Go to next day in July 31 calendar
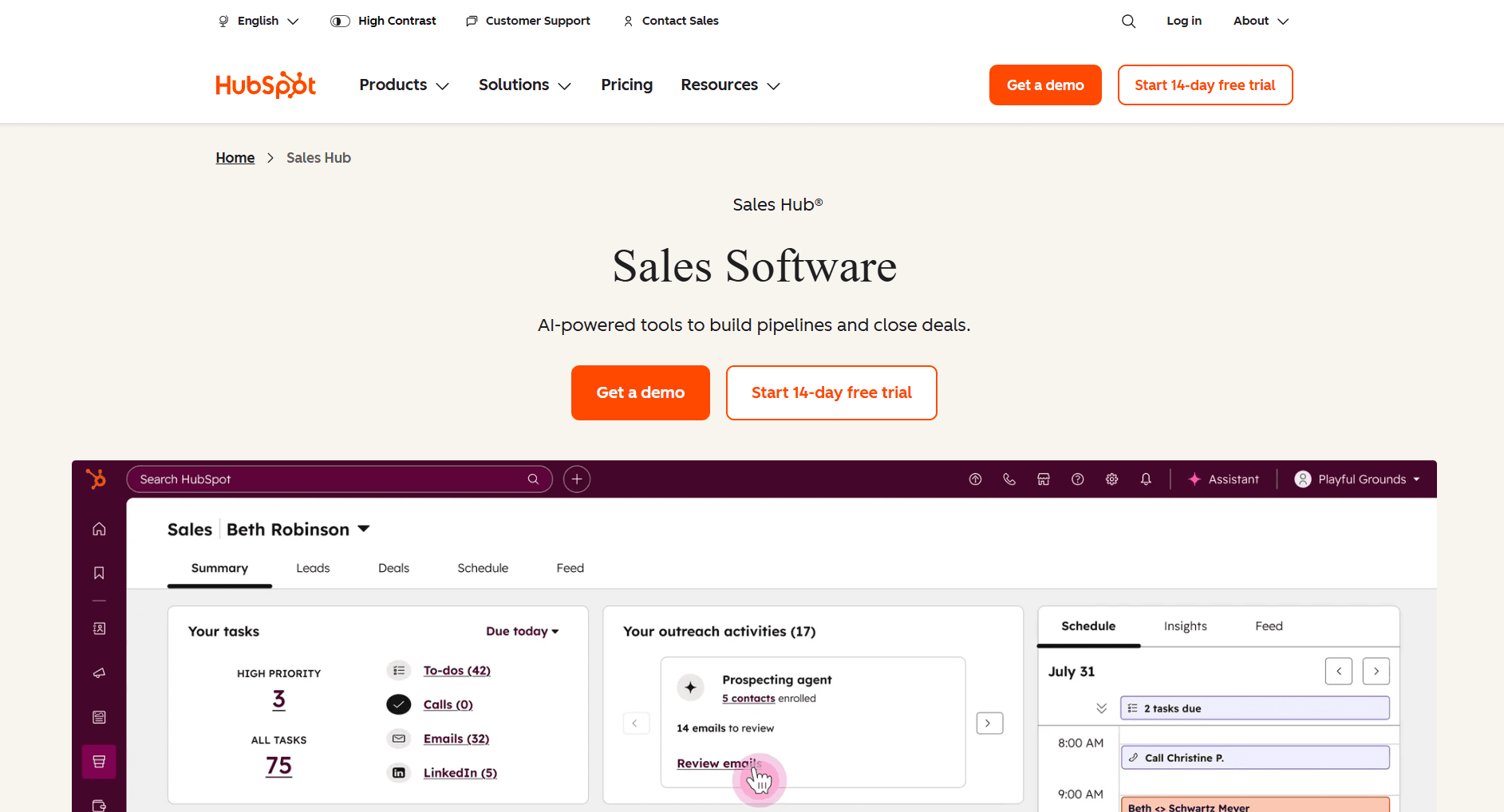The height and width of the screenshot is (812, 1504). point(1376,671)
